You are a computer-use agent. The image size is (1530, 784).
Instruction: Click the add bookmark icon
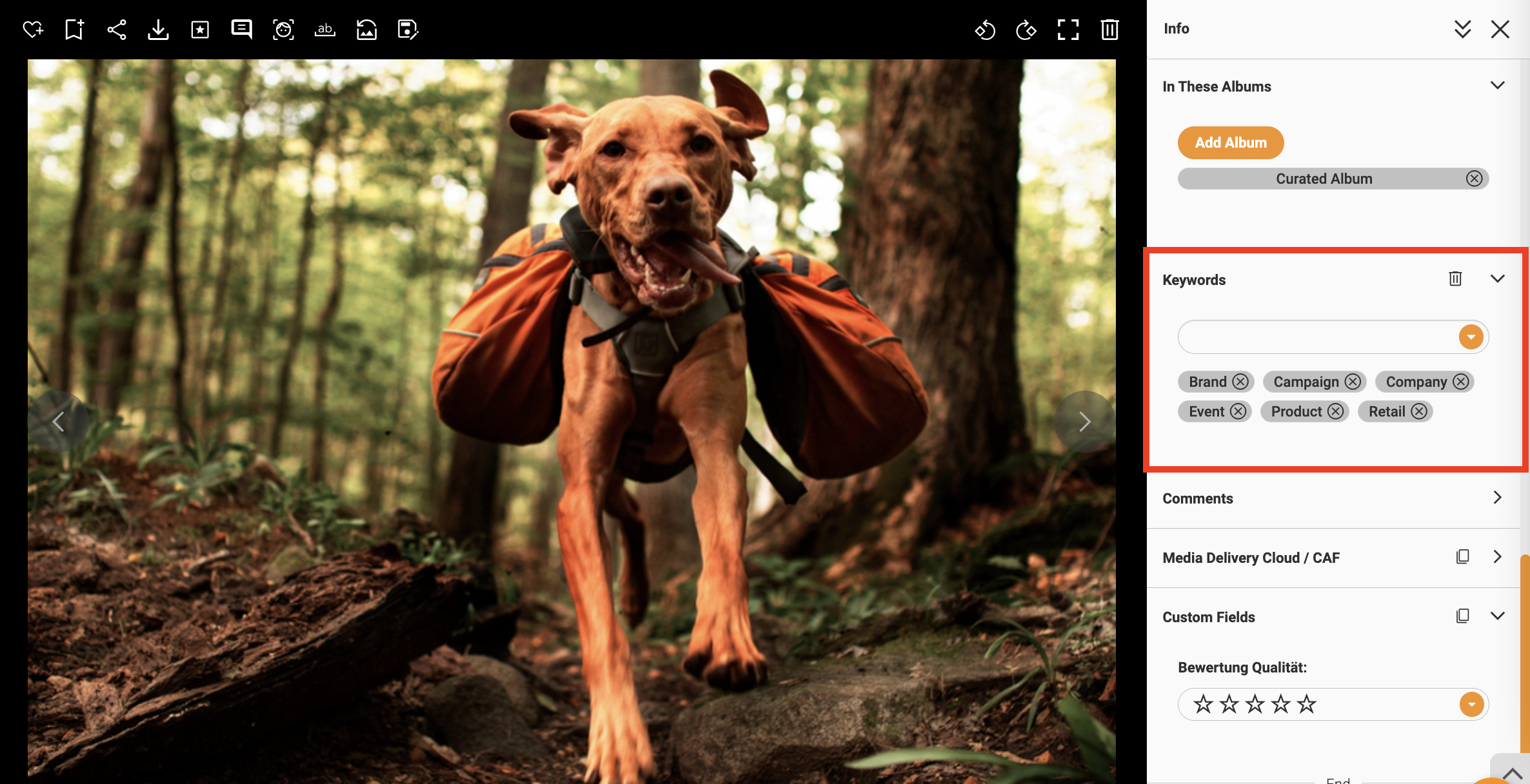pyautogui.click(x=75, y=30)
